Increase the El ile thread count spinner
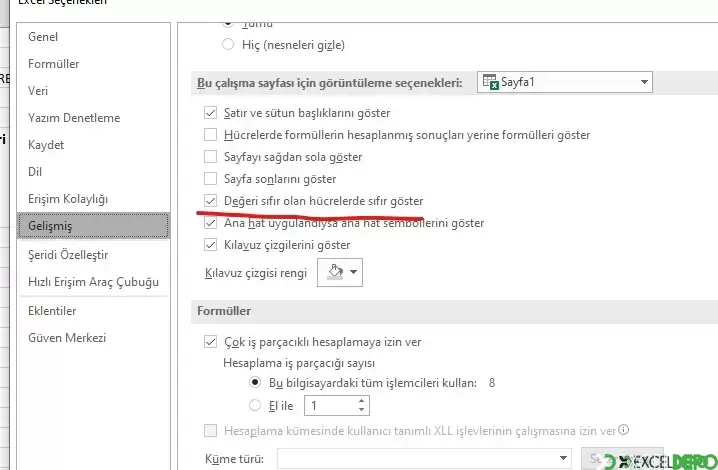The image size is (718, 470). [x=361, y=400]
